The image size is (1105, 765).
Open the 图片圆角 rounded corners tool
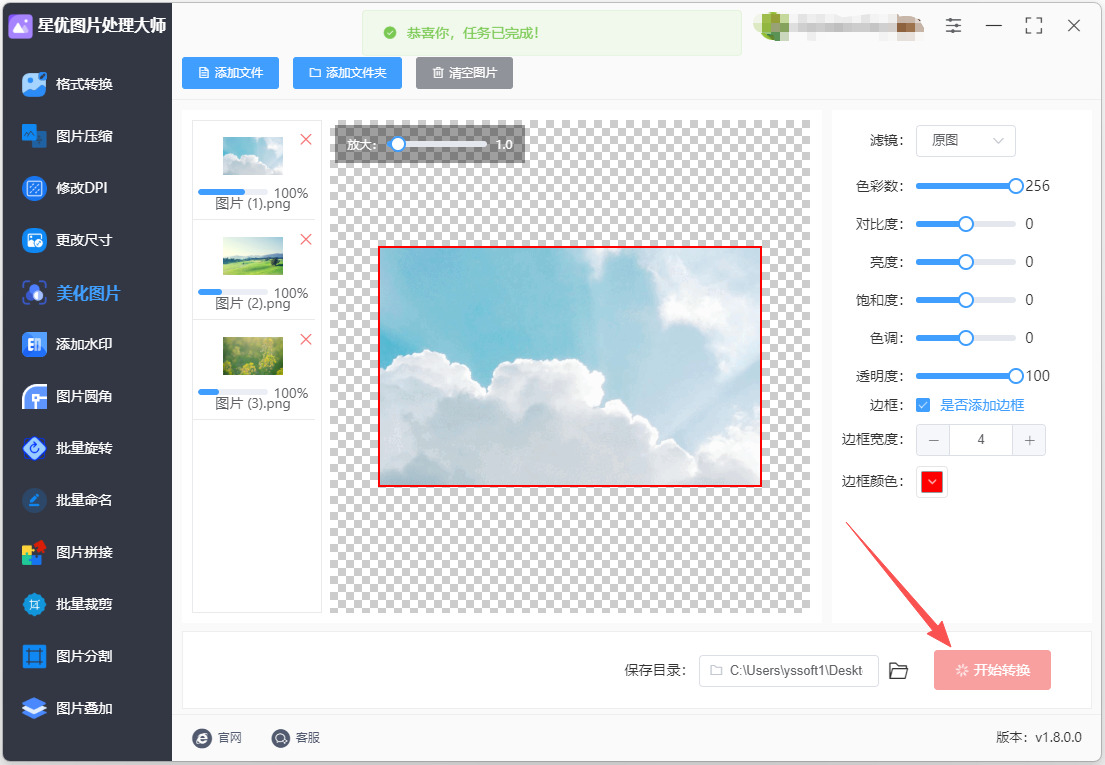[x=68, y=397]
